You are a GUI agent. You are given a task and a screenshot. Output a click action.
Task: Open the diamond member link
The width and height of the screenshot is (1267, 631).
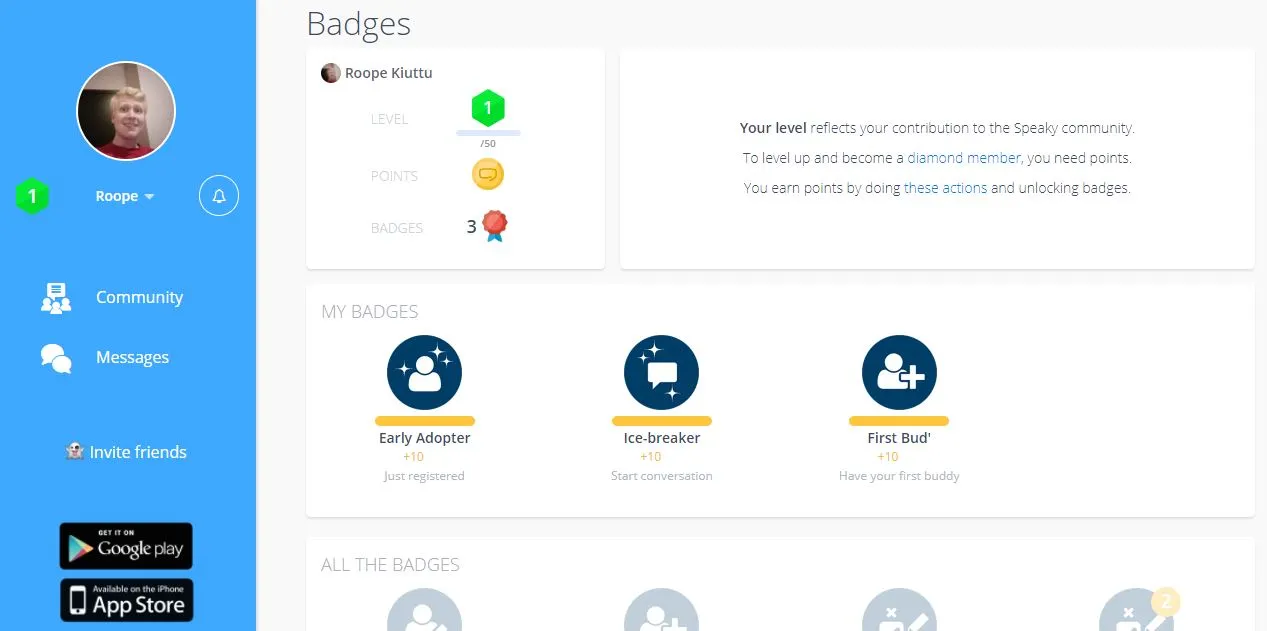click(x=964, y=158)
